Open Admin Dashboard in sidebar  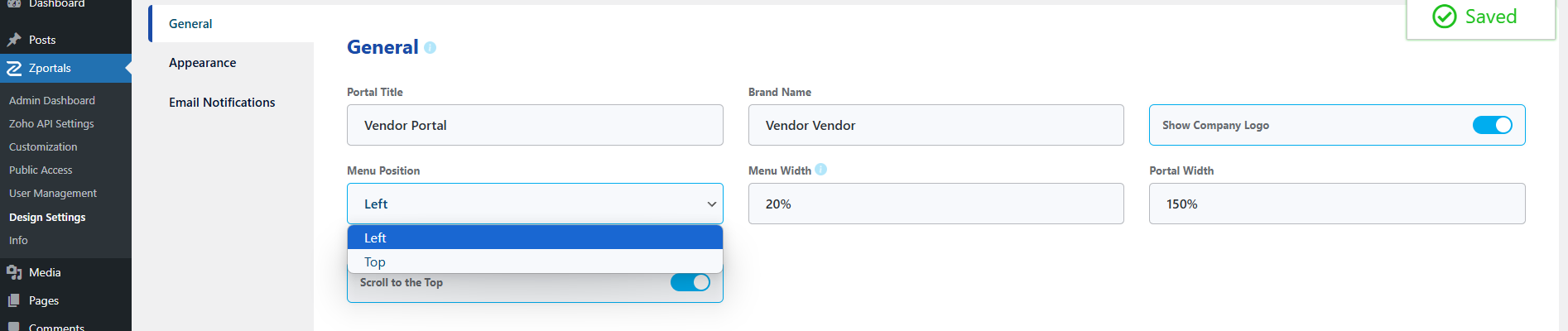click(x=52, y=100)
